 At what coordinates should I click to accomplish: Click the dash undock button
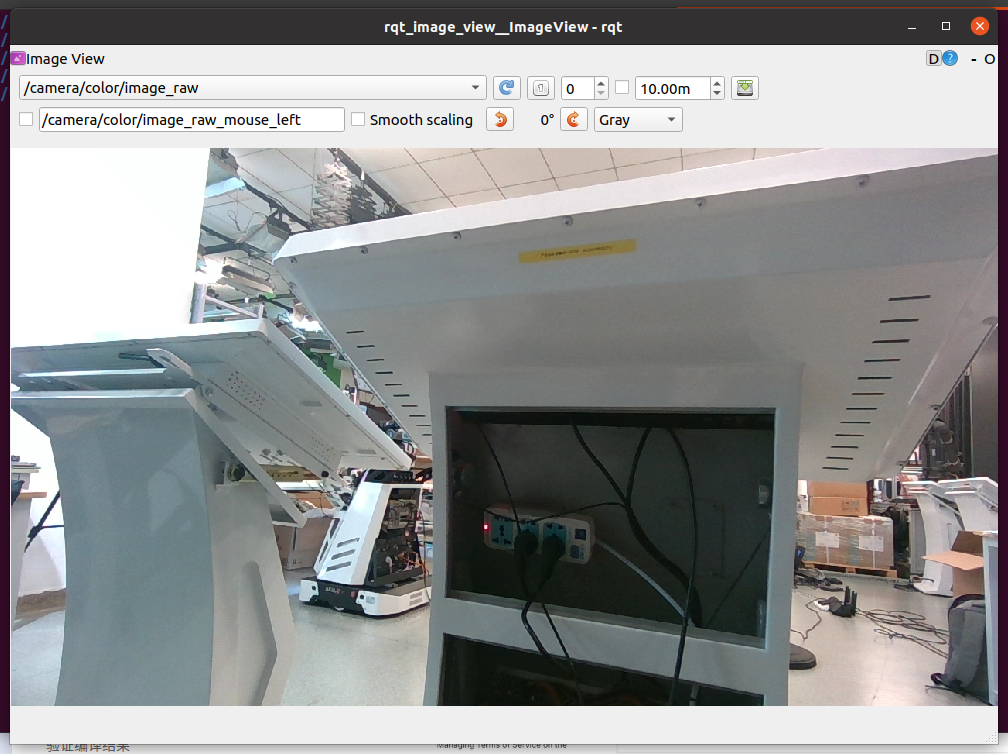click(973, 59)
